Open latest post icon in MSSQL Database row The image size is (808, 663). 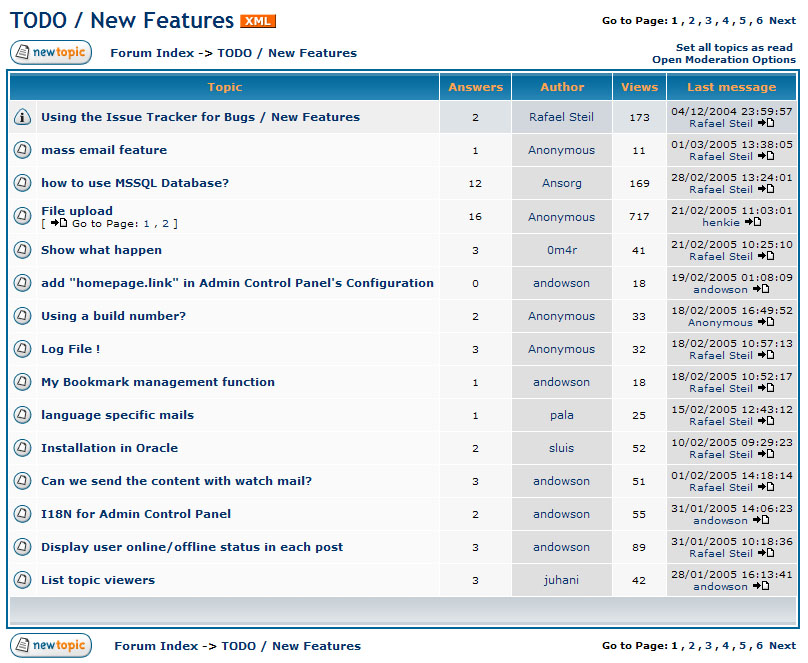(x=765, y=189)
